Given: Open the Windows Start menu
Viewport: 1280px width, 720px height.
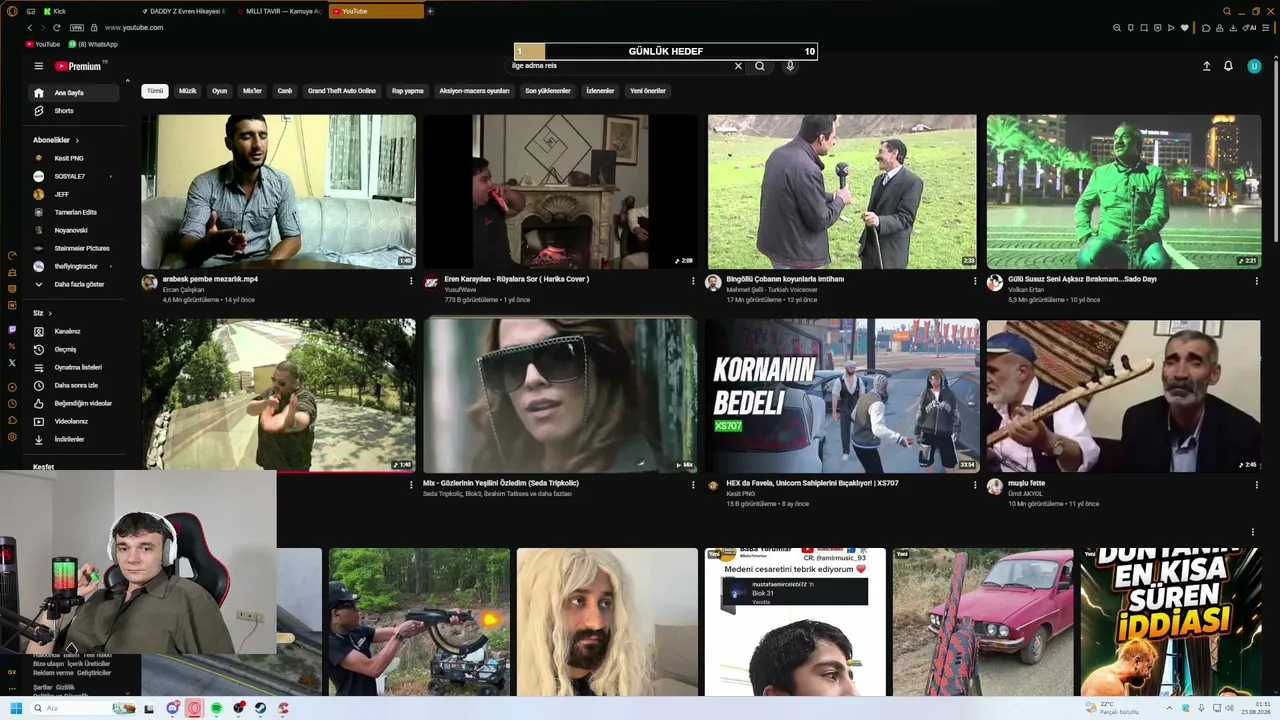Looking at the screenshot, I should tap(16, 708).
